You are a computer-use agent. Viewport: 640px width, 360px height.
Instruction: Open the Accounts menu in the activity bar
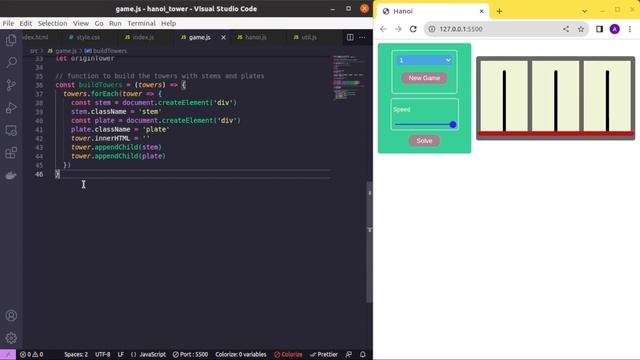(11, 316)
